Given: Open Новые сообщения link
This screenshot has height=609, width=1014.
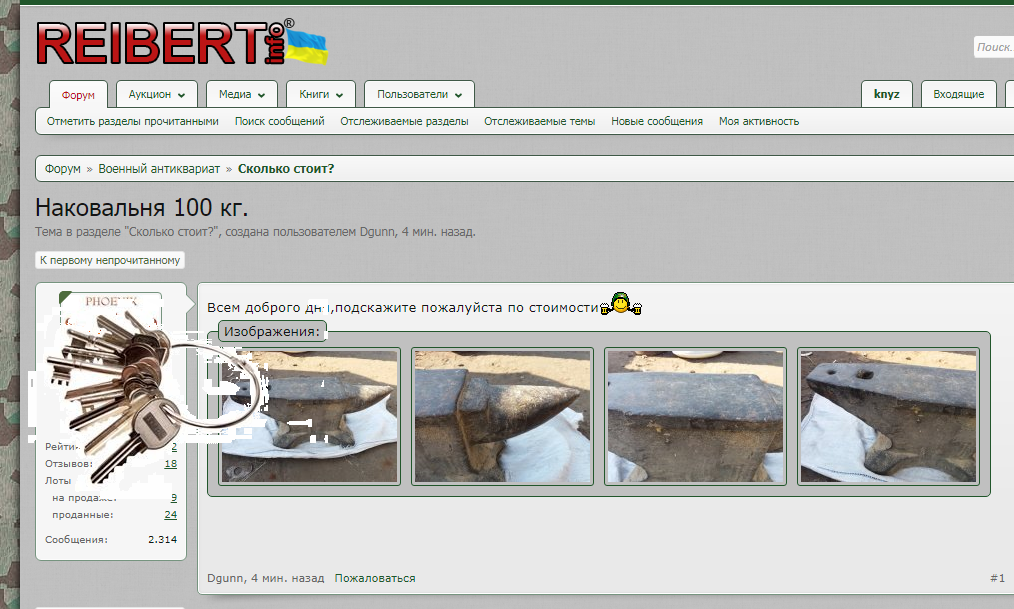Looking at the screenshot, I should 657,121.
